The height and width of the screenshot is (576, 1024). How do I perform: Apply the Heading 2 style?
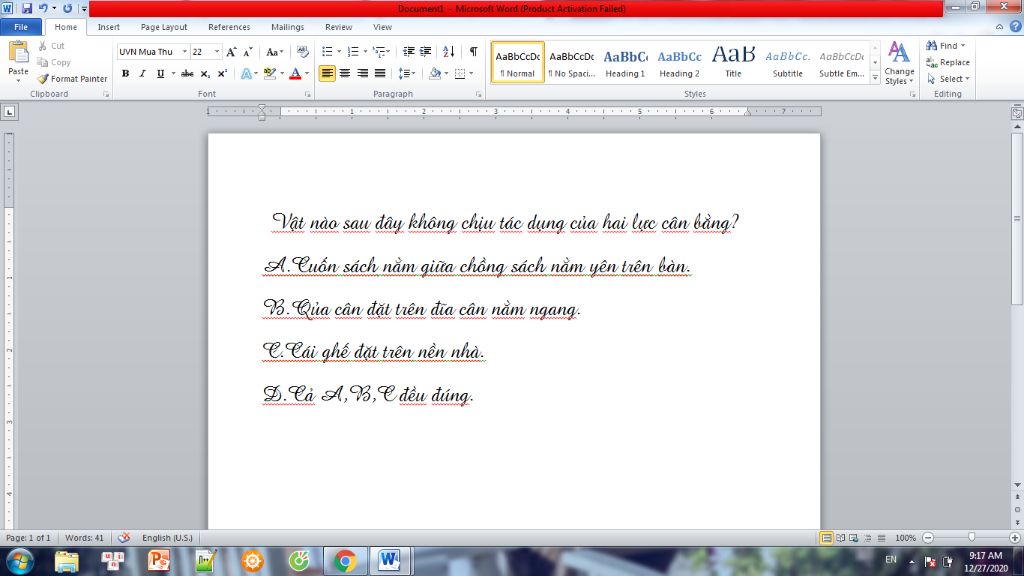(679, 63)
